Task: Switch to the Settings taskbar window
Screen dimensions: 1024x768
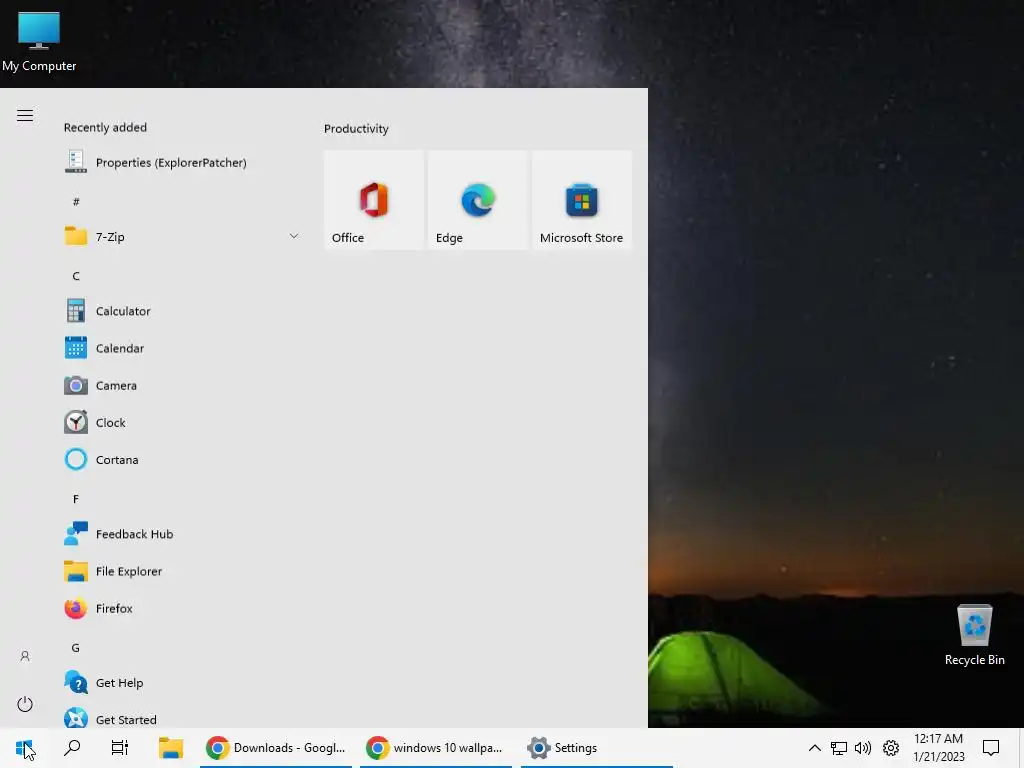Action: [596, 748]
